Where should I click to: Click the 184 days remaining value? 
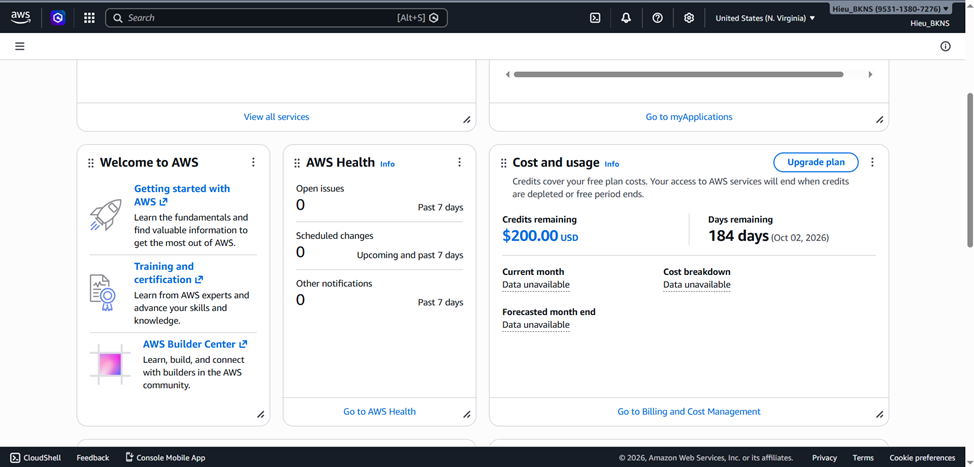tap(739, 236)
